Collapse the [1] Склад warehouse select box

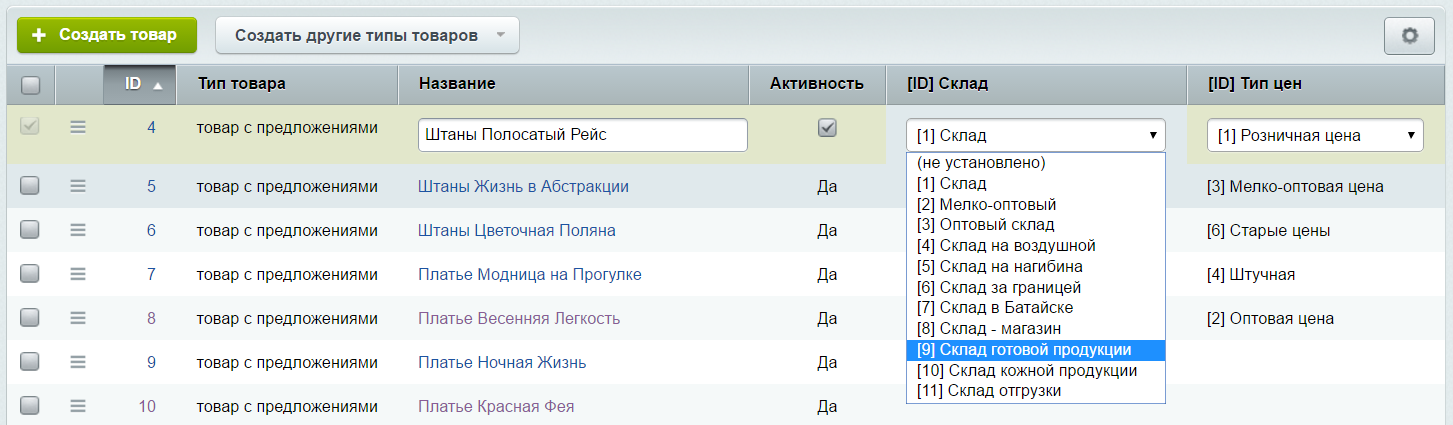click(1035, 135)
